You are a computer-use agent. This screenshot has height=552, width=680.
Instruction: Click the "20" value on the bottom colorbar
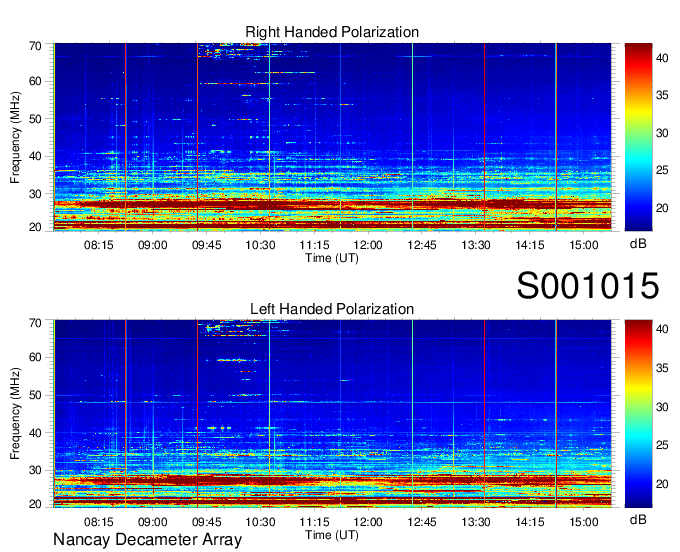[x=662, y=484]
